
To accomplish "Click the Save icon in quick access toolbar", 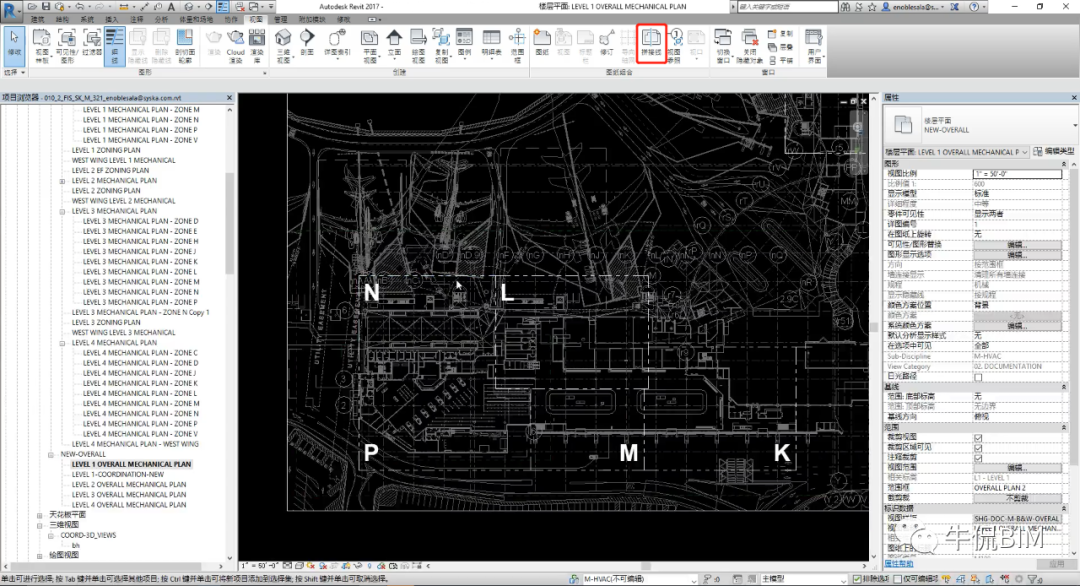I will (46, 6).
